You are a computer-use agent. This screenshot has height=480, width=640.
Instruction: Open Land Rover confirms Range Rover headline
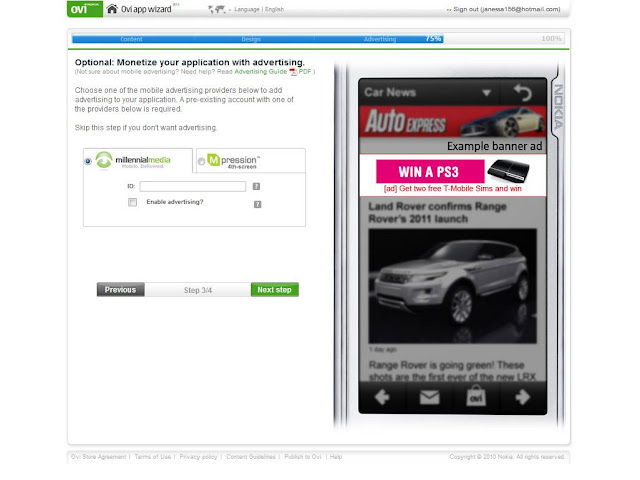pos(438,213)
